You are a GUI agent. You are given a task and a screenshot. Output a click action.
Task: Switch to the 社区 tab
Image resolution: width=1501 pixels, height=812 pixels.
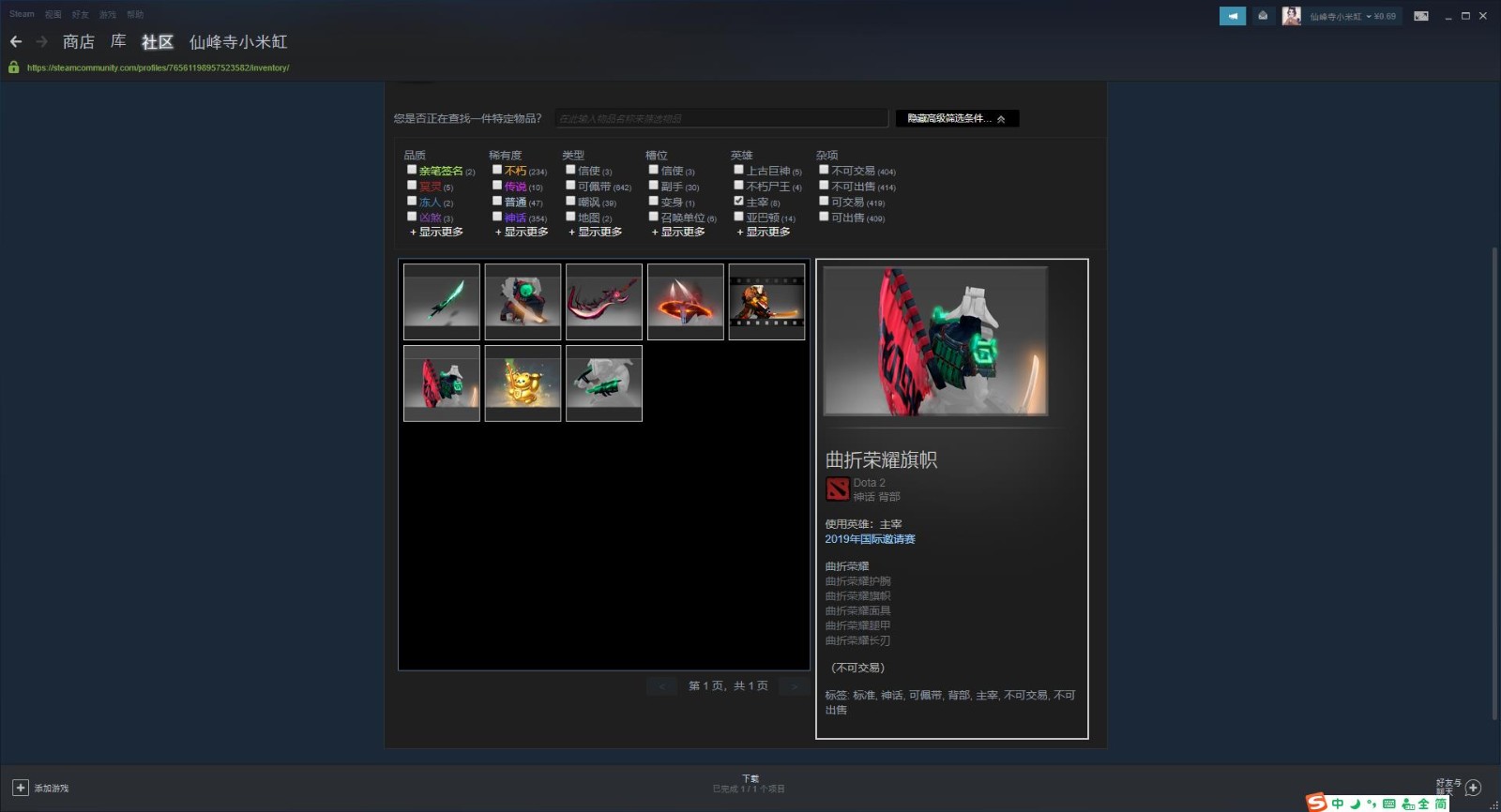[158, 41]
